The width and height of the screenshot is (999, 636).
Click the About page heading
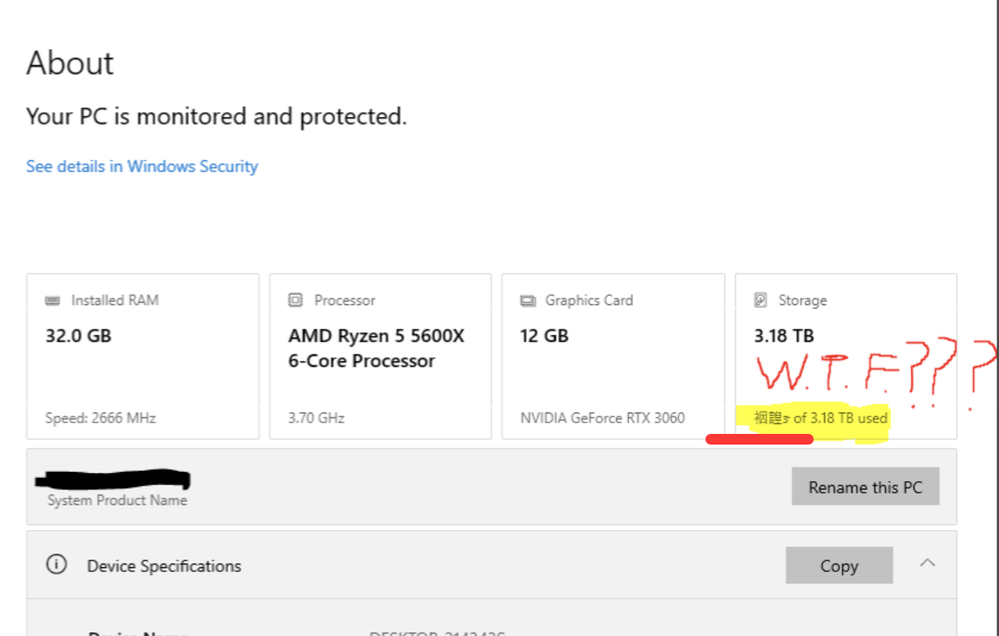point(70,63)
